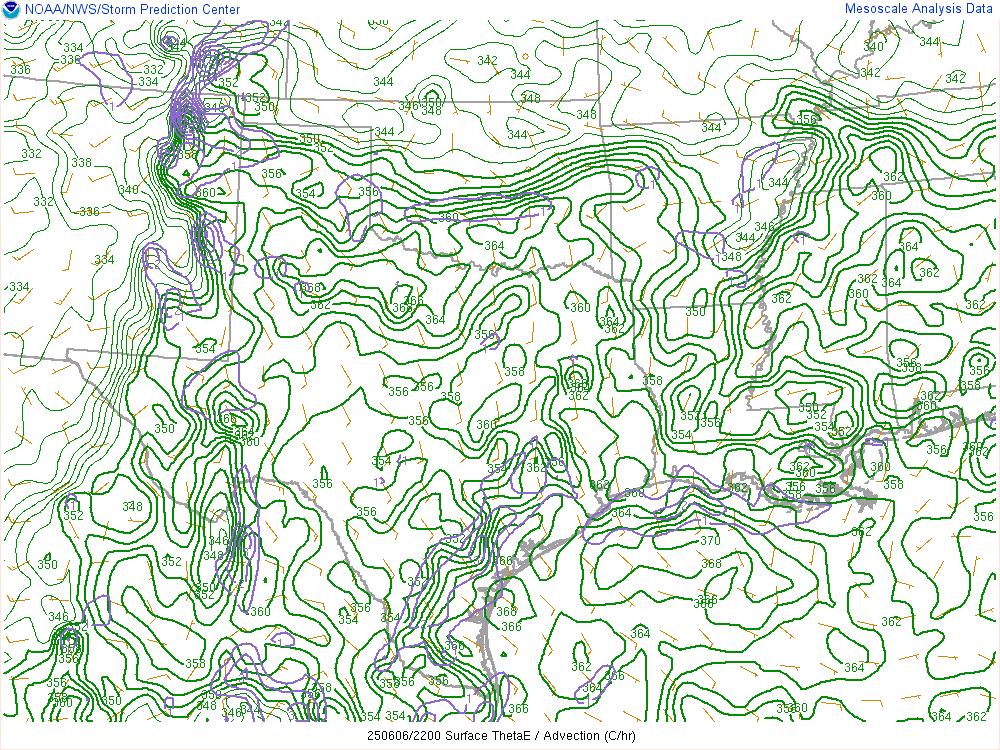Click the 370 theta-e contour label
1000x750 pixels.
click(x=710, y=541)
